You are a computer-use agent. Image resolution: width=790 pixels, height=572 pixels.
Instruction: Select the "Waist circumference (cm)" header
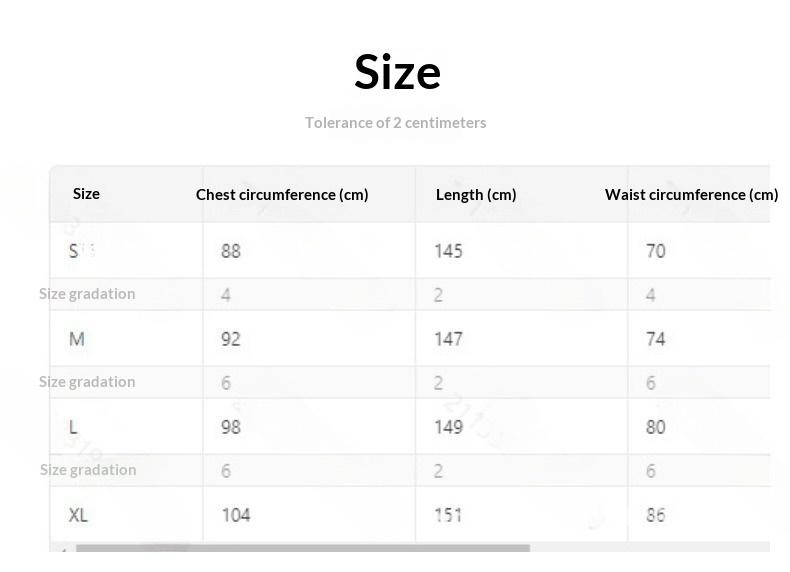pyautogui.click(x=691, y=195)
